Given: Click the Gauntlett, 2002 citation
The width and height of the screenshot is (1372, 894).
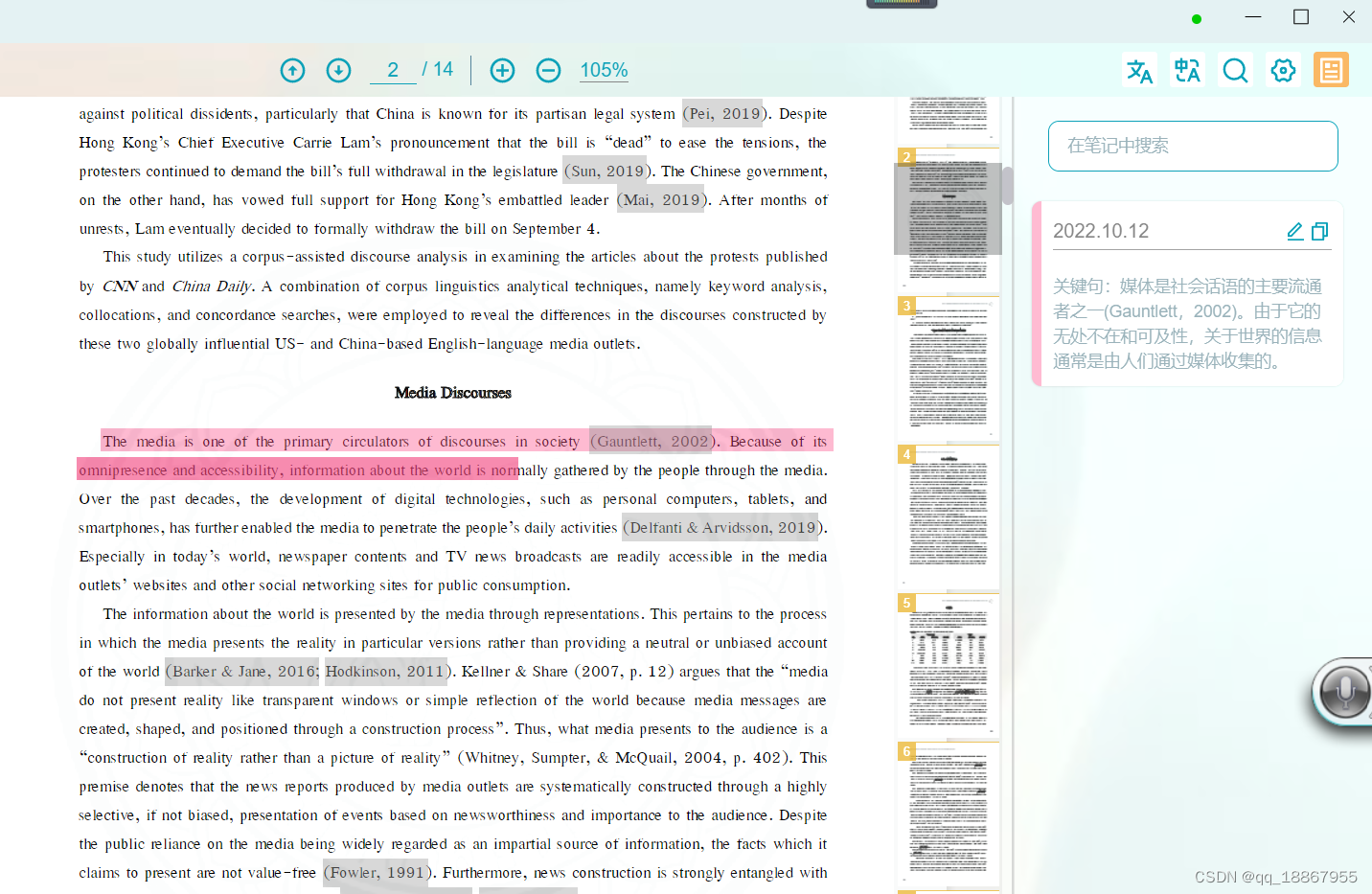Looking at the screenshot, I should (x=651, y=441).
